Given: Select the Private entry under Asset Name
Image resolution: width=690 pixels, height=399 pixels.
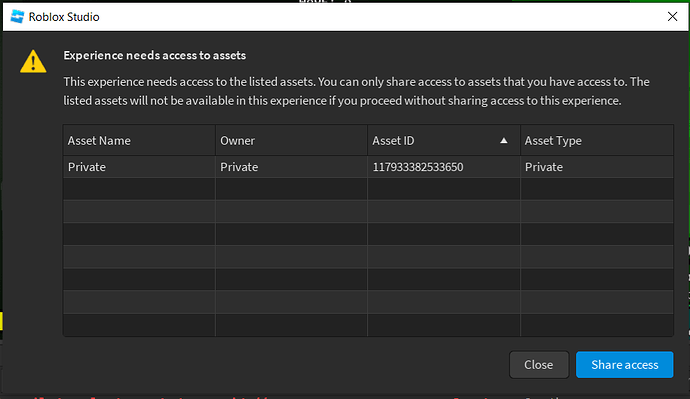Looking at the screenshot, I should (x=87, y=167).
